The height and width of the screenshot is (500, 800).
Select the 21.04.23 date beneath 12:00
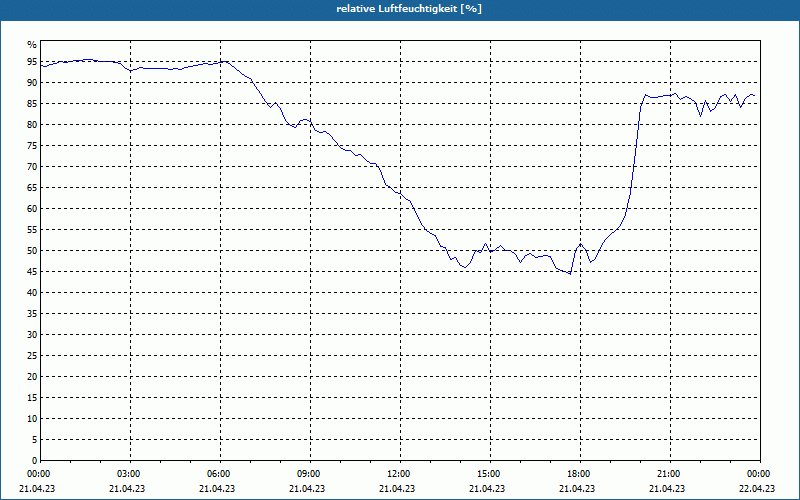(x=397, y=488)
